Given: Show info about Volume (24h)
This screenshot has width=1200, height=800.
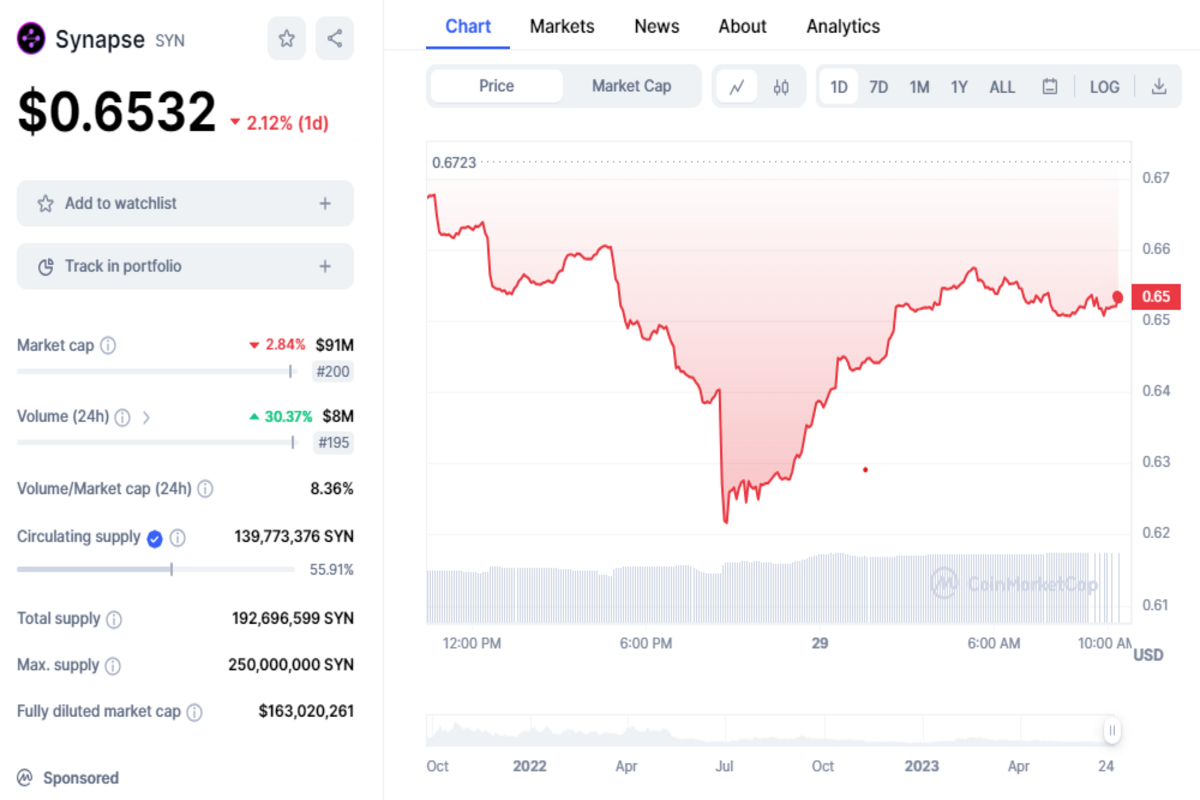Looking at the screenshot, I should pyautogui.click(x=123, y=417).
